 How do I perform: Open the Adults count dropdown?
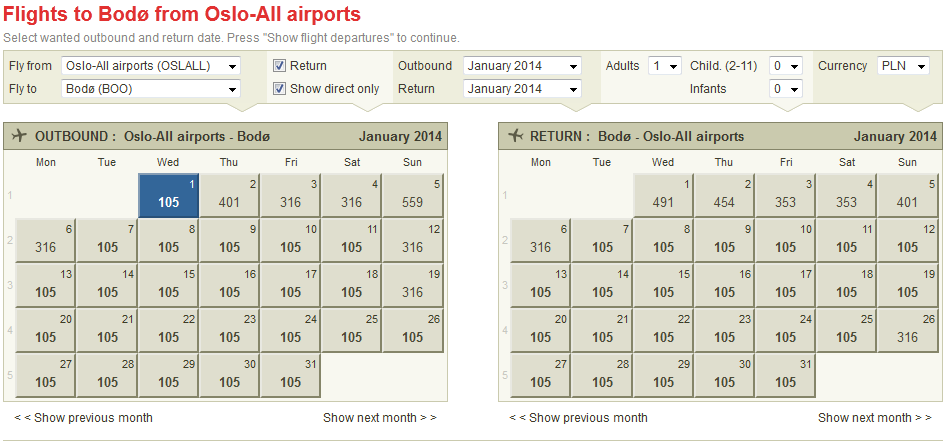665,65
